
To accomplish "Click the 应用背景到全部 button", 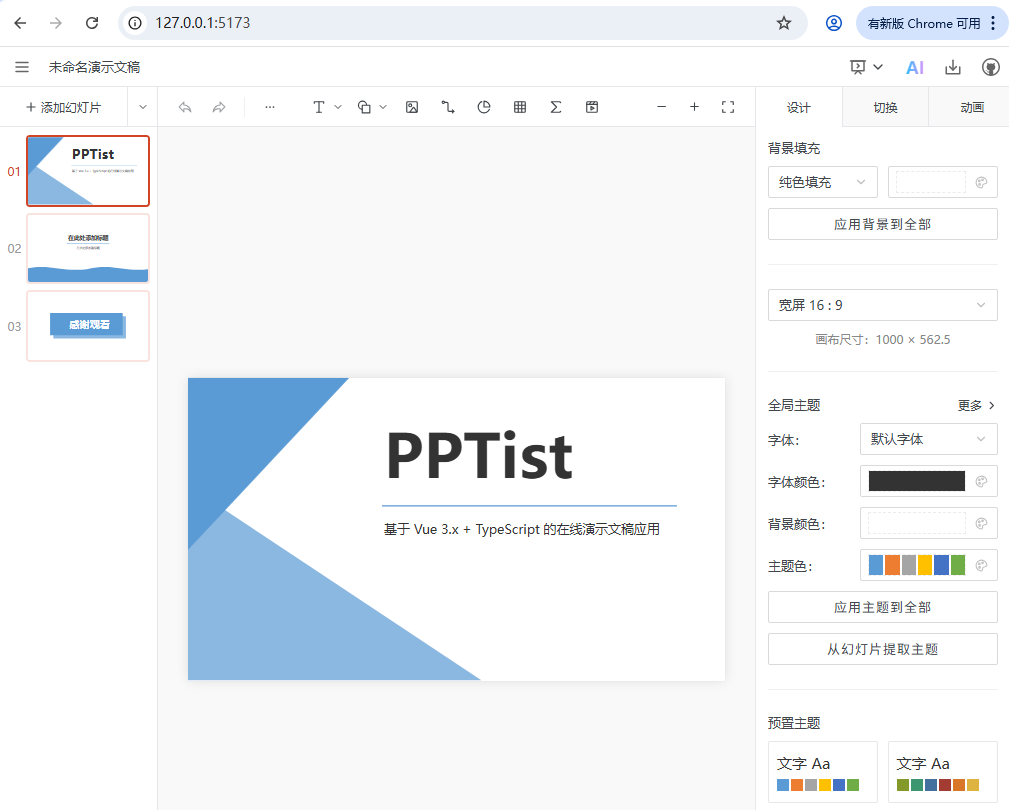I will [x=882, y=224].
